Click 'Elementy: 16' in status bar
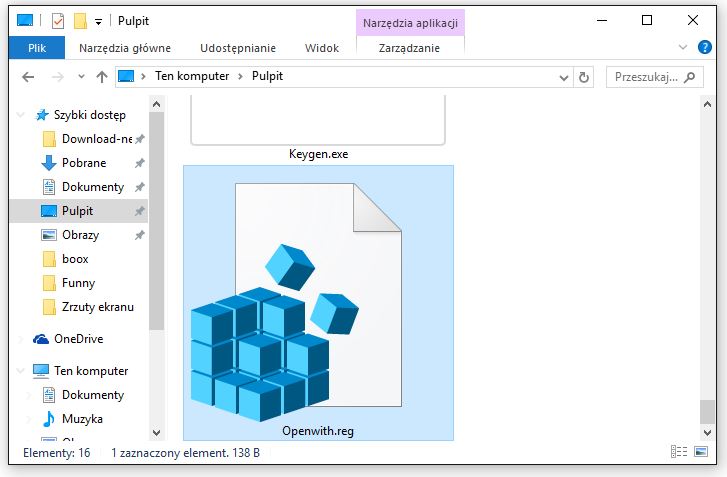 [57, 453]
